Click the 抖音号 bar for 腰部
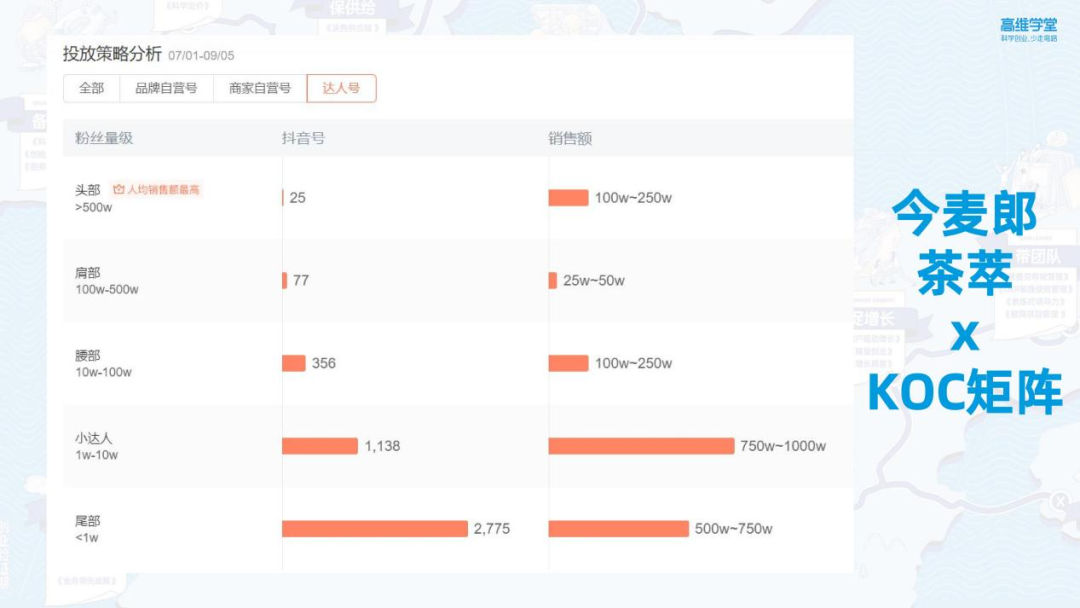 point(294,363)
